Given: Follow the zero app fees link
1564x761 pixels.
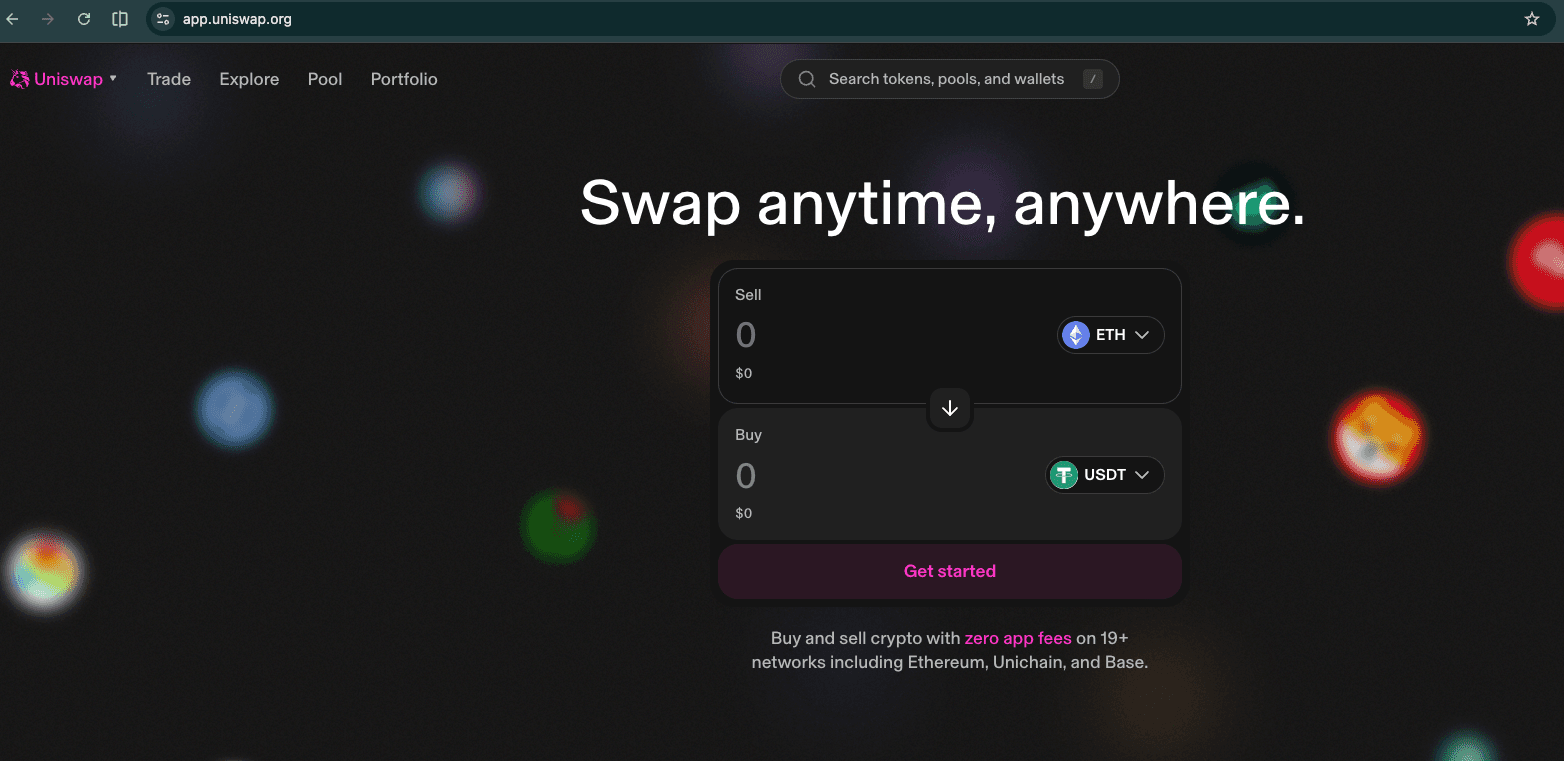Looking at the screenshot, I should (x=1018, y=638).
